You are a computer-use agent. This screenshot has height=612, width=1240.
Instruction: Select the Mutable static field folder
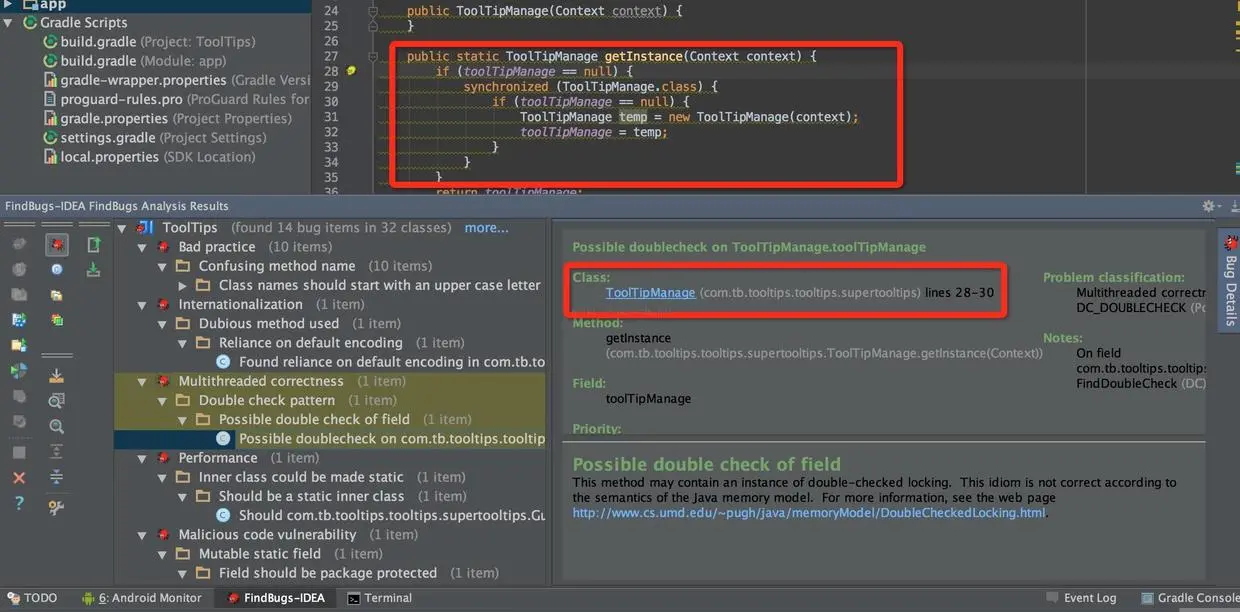click(x=260, y=554)
